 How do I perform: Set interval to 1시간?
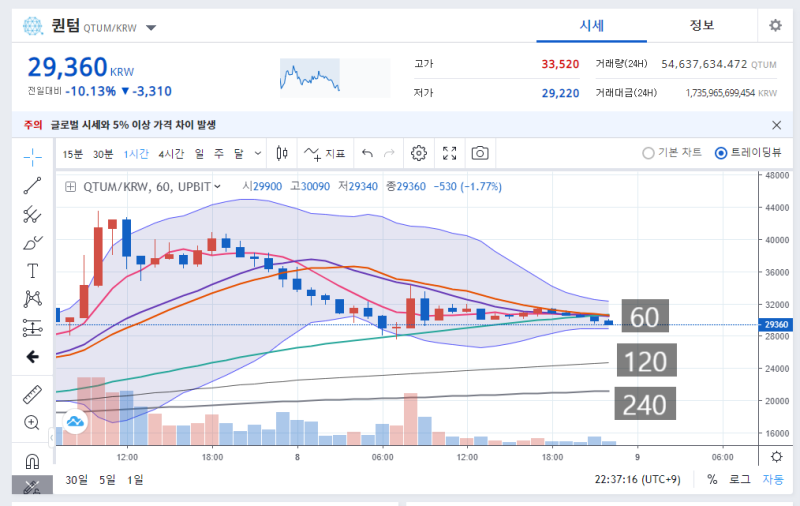pos(136,154)
